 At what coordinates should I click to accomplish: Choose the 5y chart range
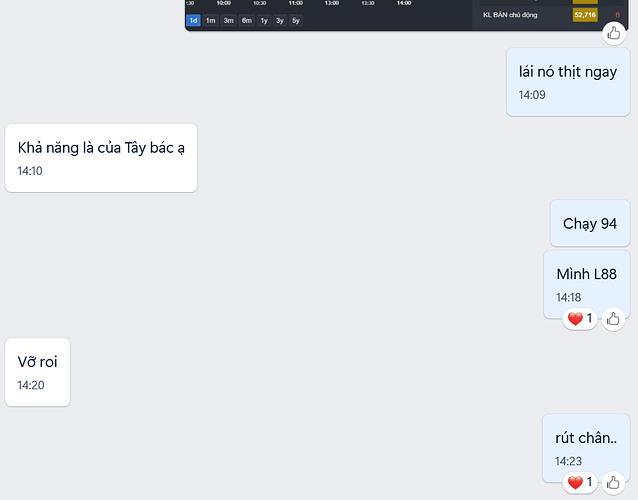click(x=296, y=20)
